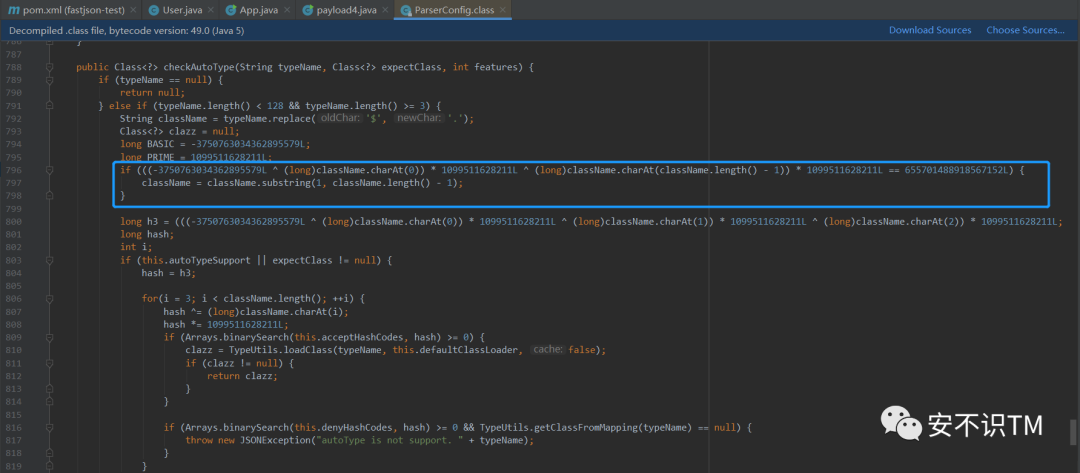This screenshot has height=473, width=1080.
Task: Fold the else-if block at line 791
Action: 49,106
